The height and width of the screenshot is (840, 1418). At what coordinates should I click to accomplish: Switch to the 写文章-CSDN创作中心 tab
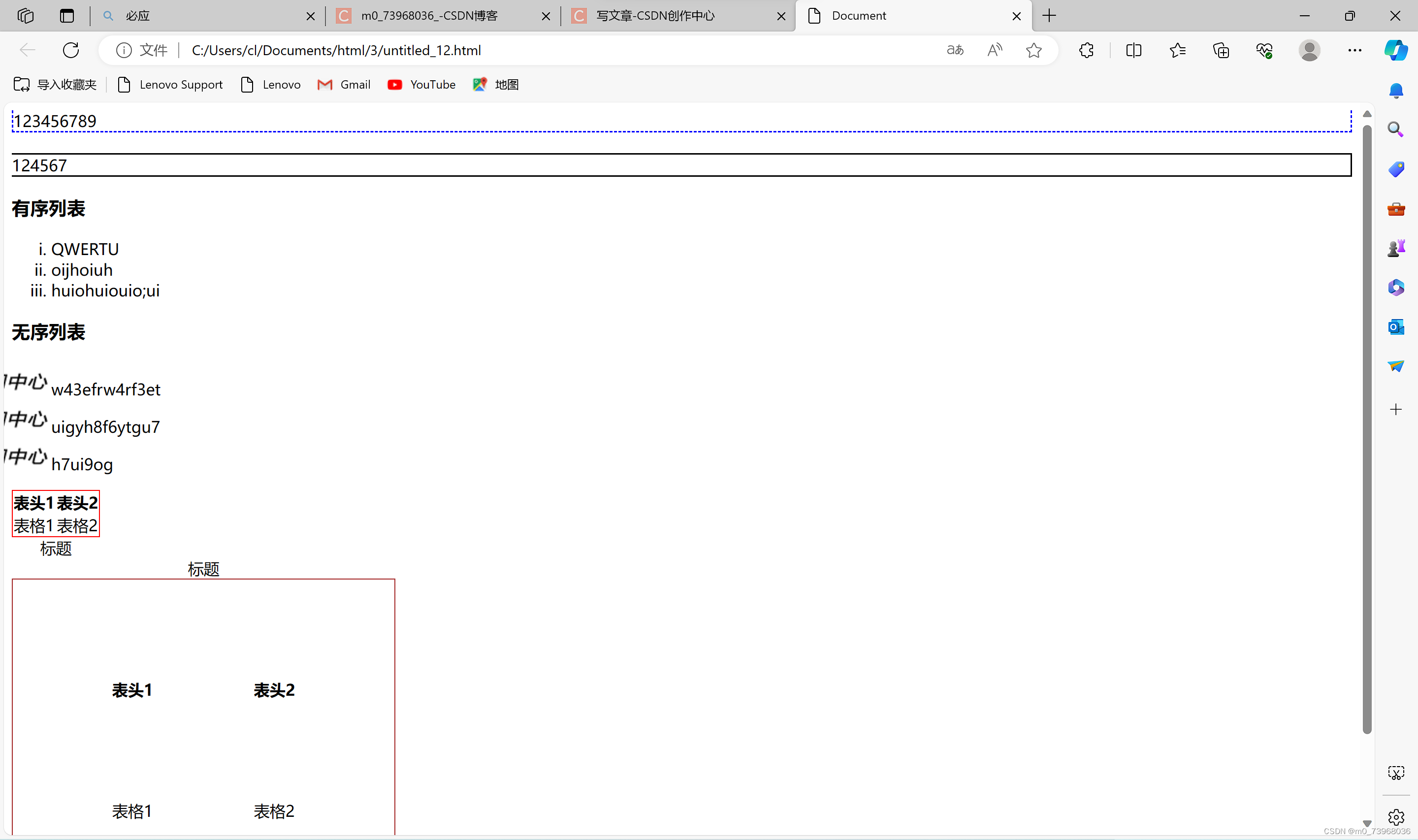655,16
